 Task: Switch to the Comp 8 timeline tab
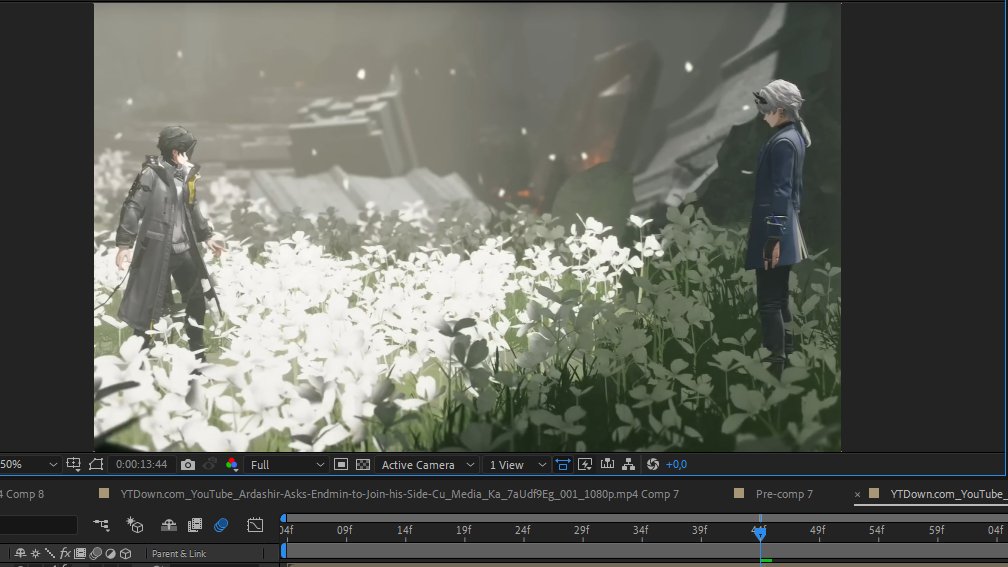[22, 494]
